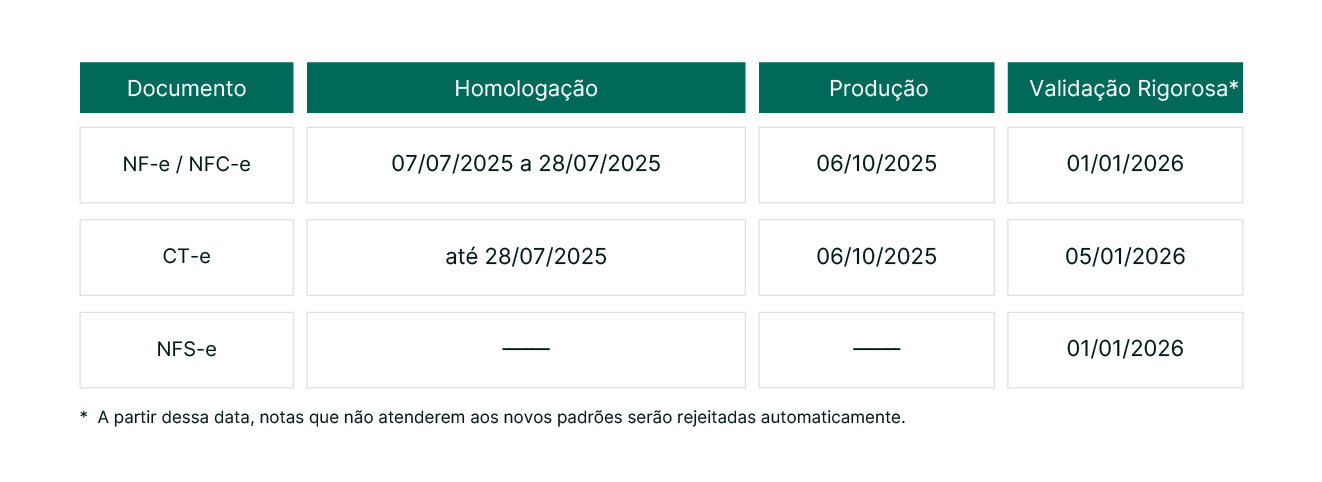The image size is (1322, 482).
Task: Click the NFS-e Produção dash cell
Action: [877, 350]
